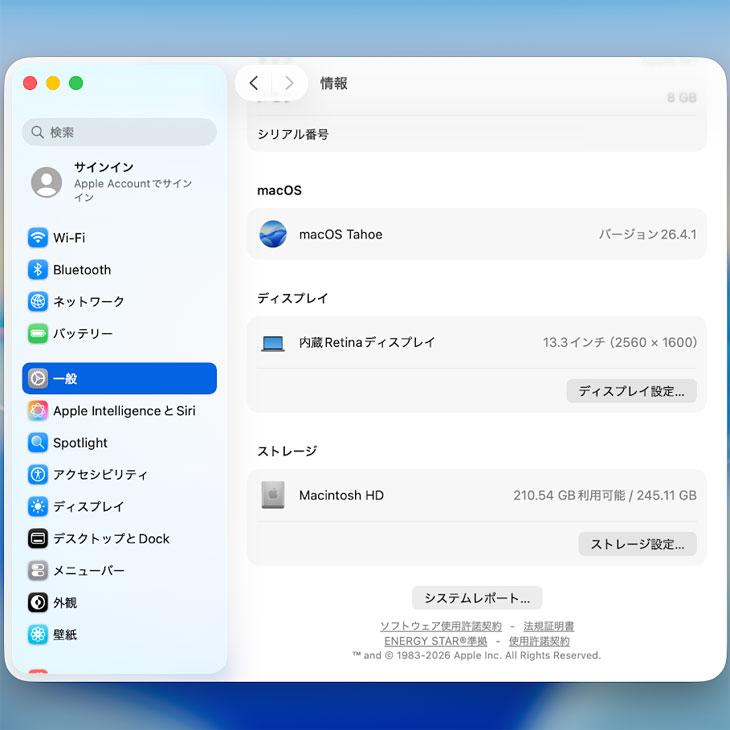Select Spotlight in the sidebar
The width and height of the screenshot is (730, 730).
[x=120, y=443]
